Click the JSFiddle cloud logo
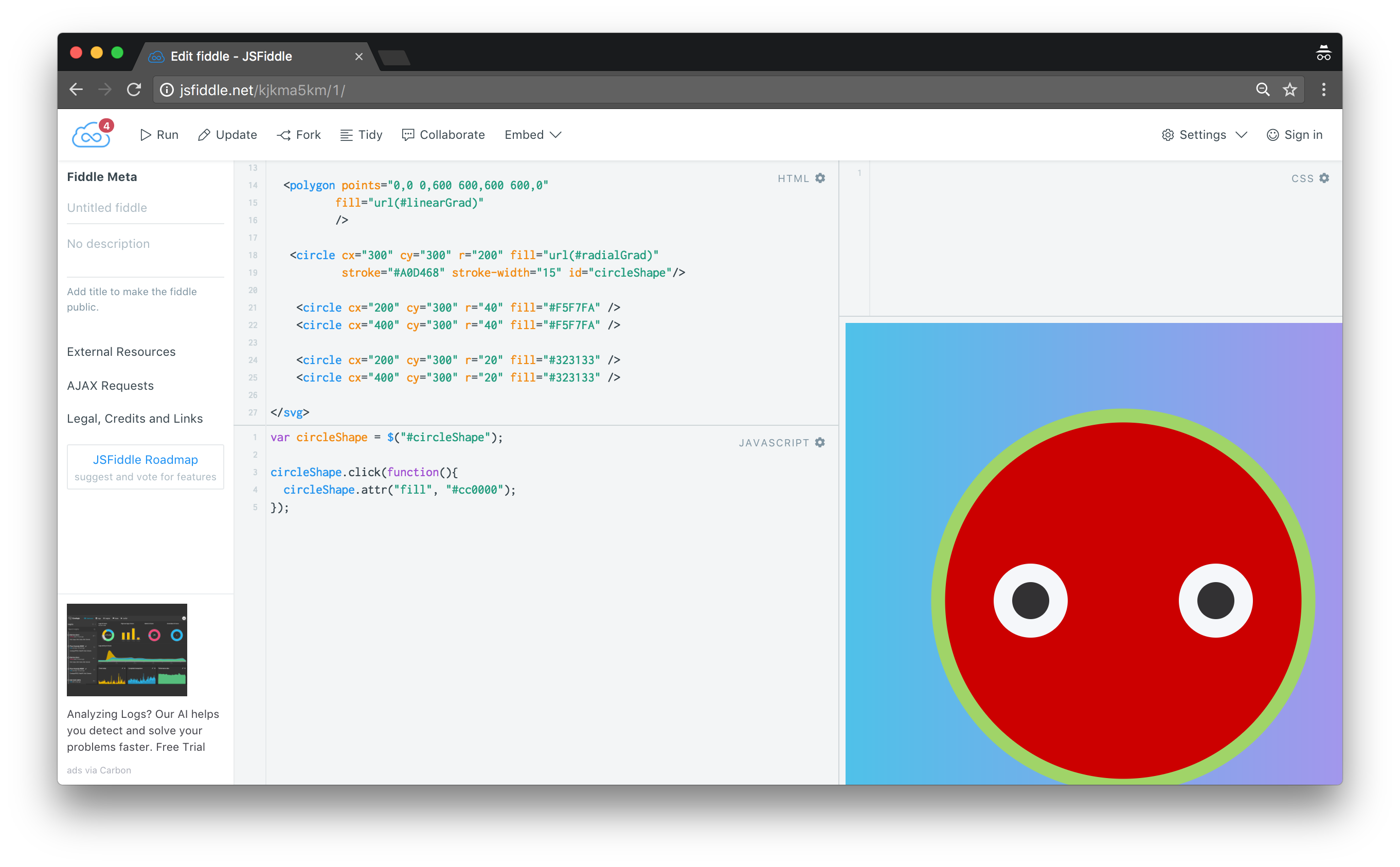The height and width of the screenshot is (867, 1400). coord(91,135)
